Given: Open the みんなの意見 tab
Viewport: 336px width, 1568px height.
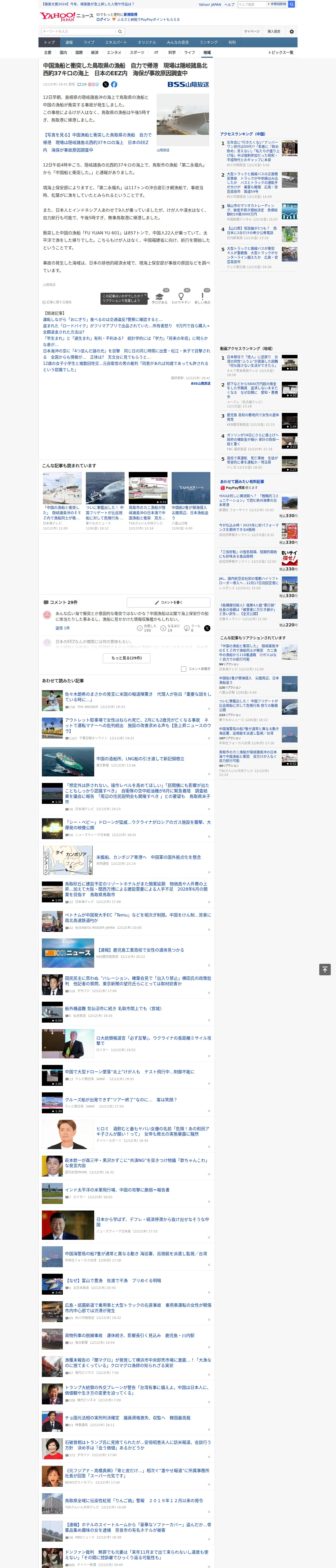Looking at the screenshot, I should click(178, 43).
